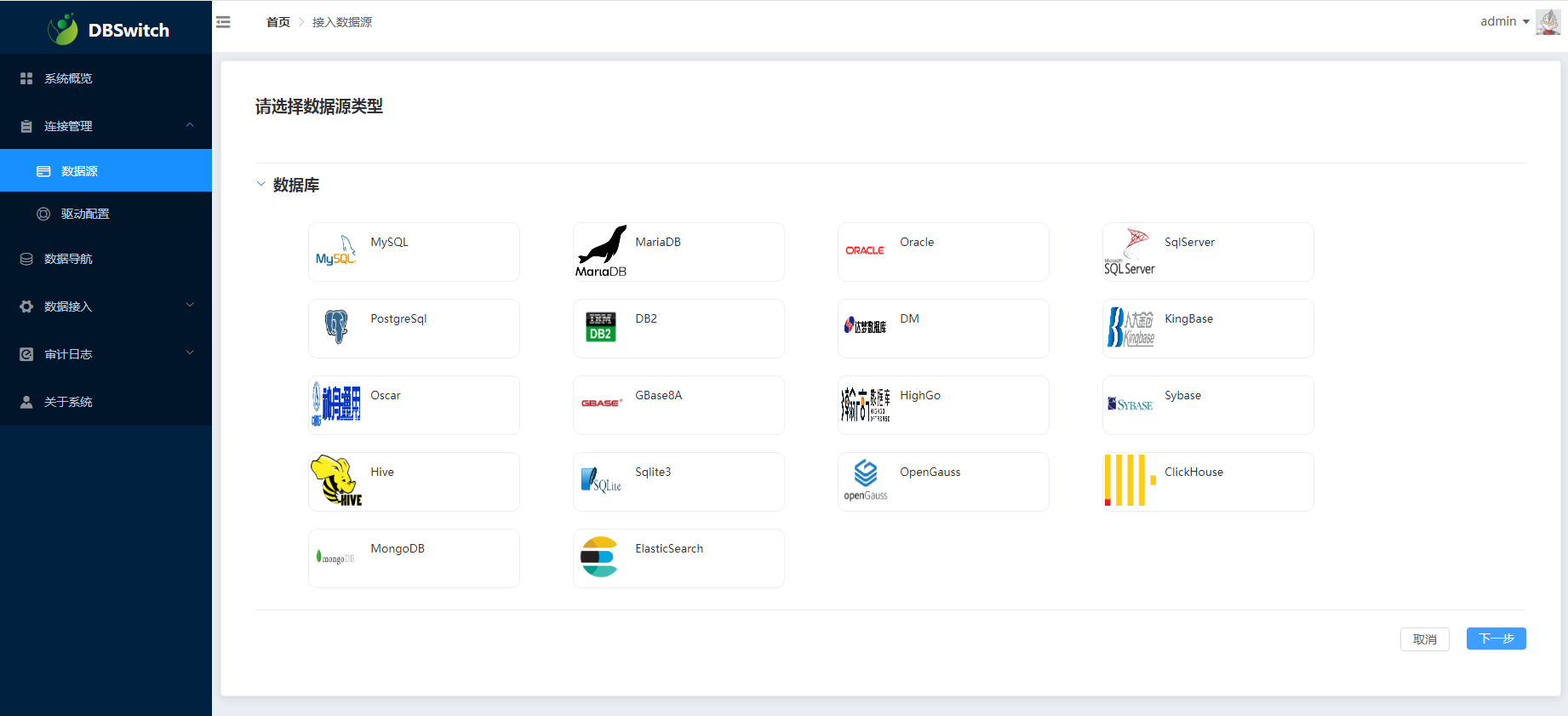Open 驱动配置 submenu item

coord(106,214)
